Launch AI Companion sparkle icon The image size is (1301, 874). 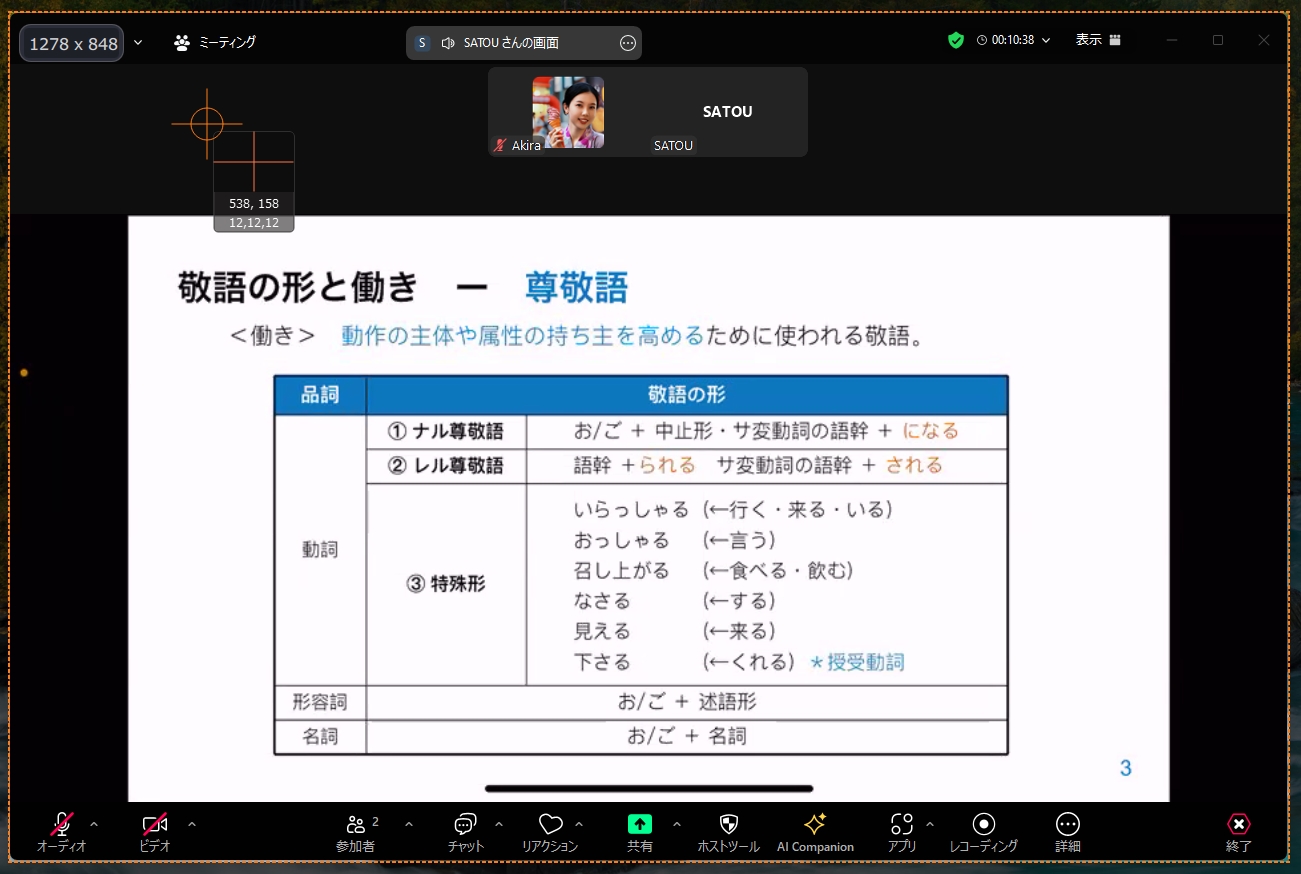tap(815, 824)
